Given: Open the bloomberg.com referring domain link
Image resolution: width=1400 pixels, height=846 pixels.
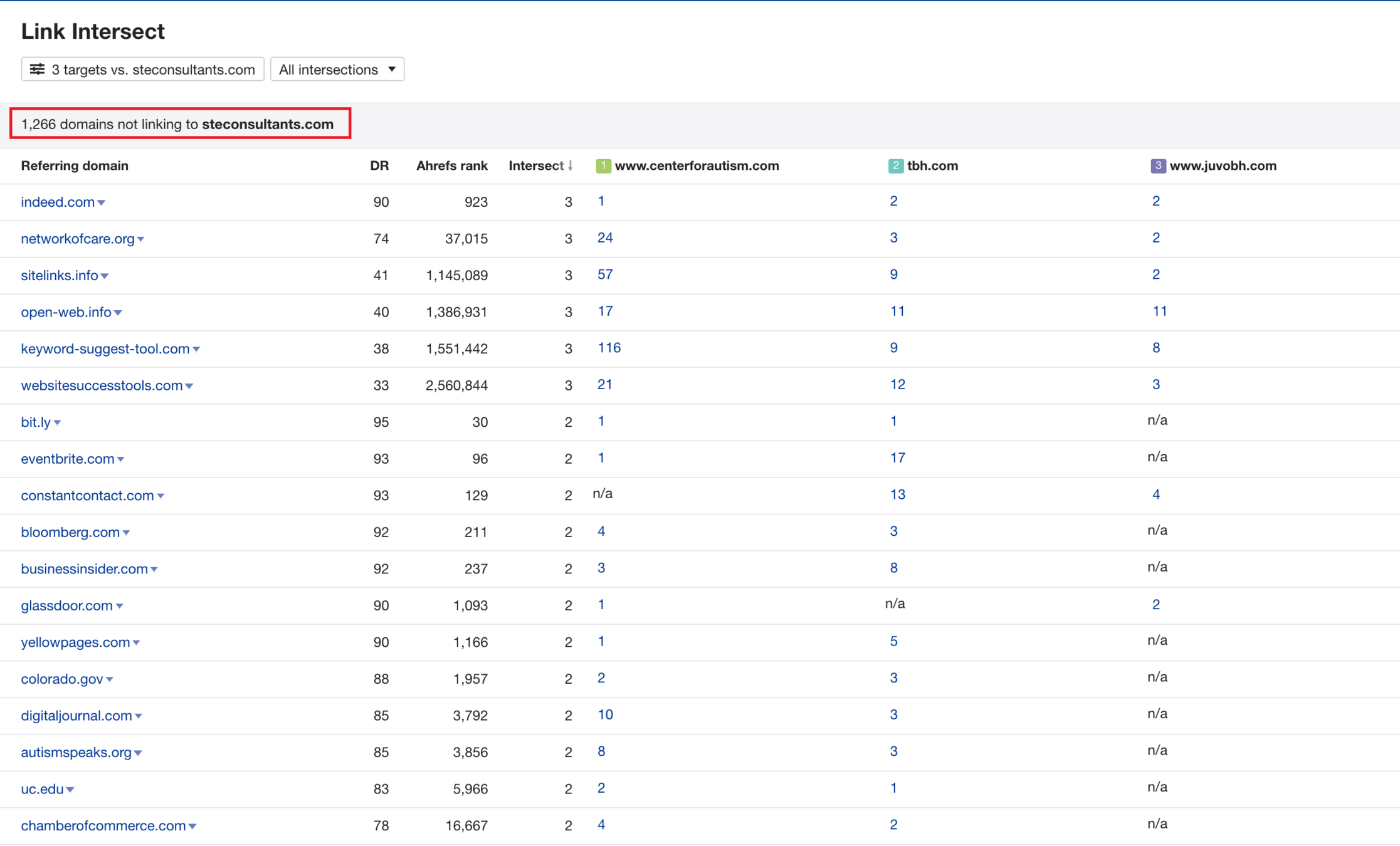Looking at the screenshot, I should 70,532.
